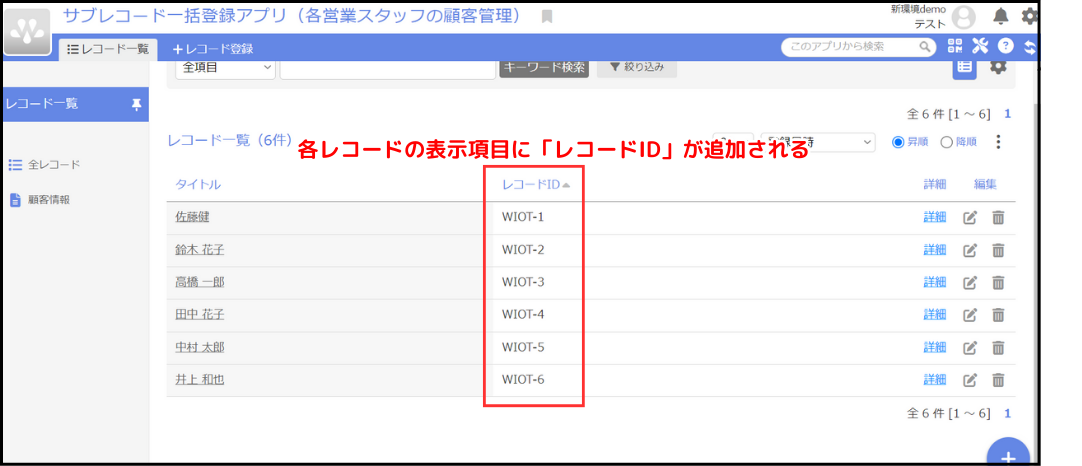Toggle the pin icon beside レコード一覧 sidebar
Viewport: 1082px width, 466px height.
(x=136, y=104)
